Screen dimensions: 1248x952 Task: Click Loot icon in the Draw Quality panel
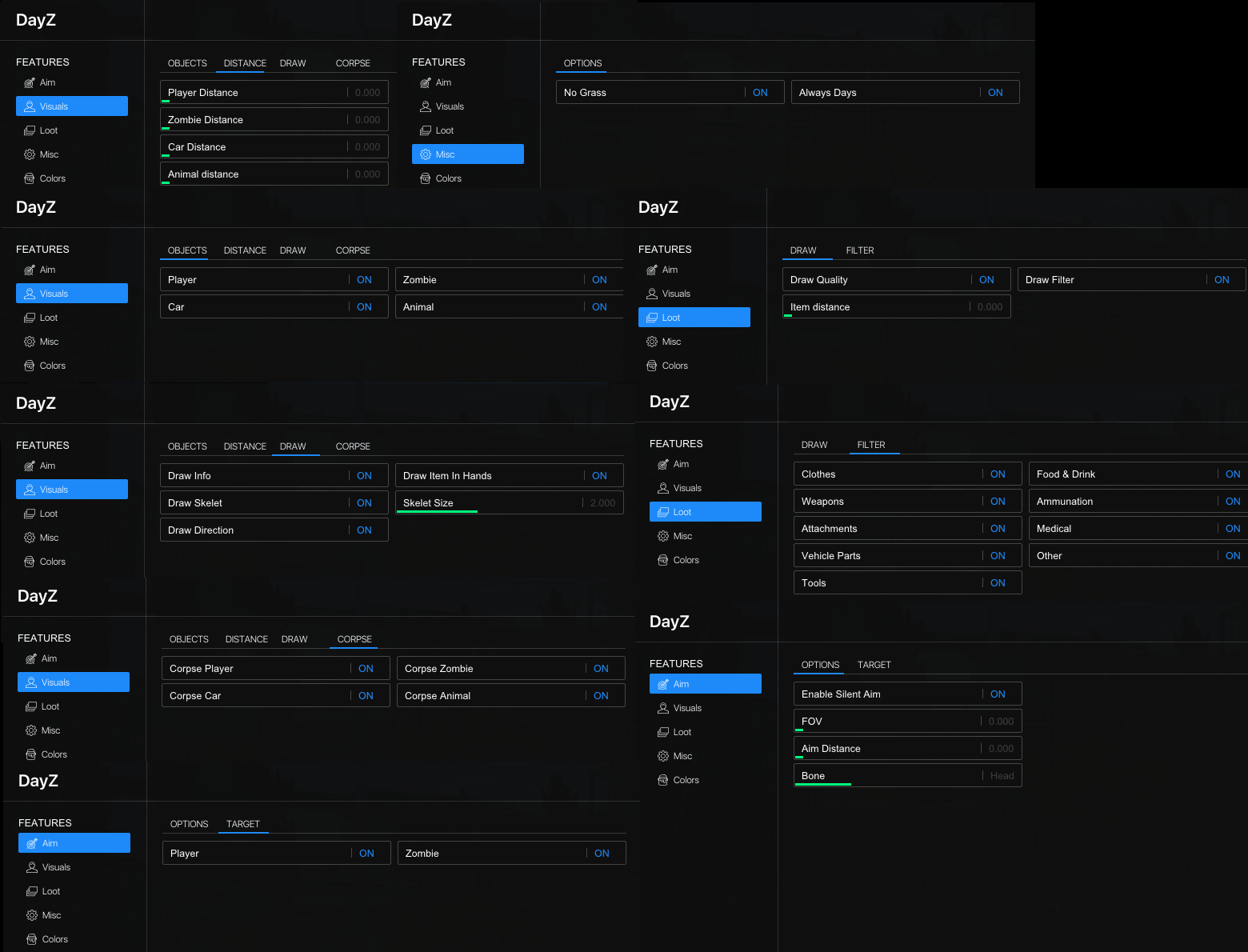(x=652, y=318)
